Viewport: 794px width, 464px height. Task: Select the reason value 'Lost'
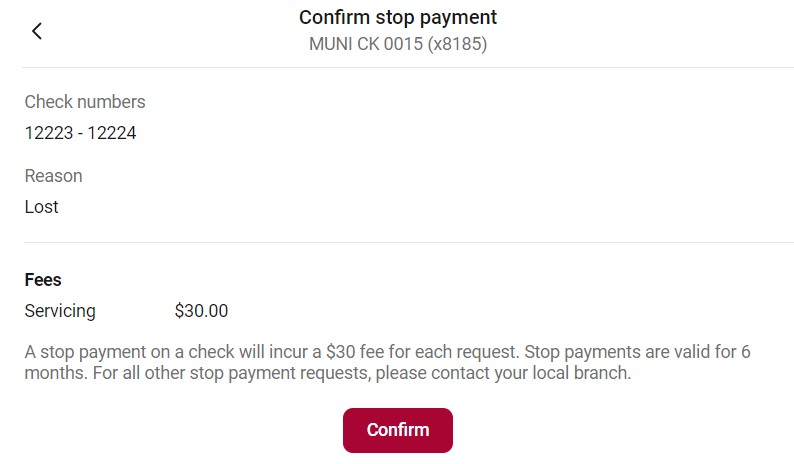pyautogui.click(x=41, y=207)
